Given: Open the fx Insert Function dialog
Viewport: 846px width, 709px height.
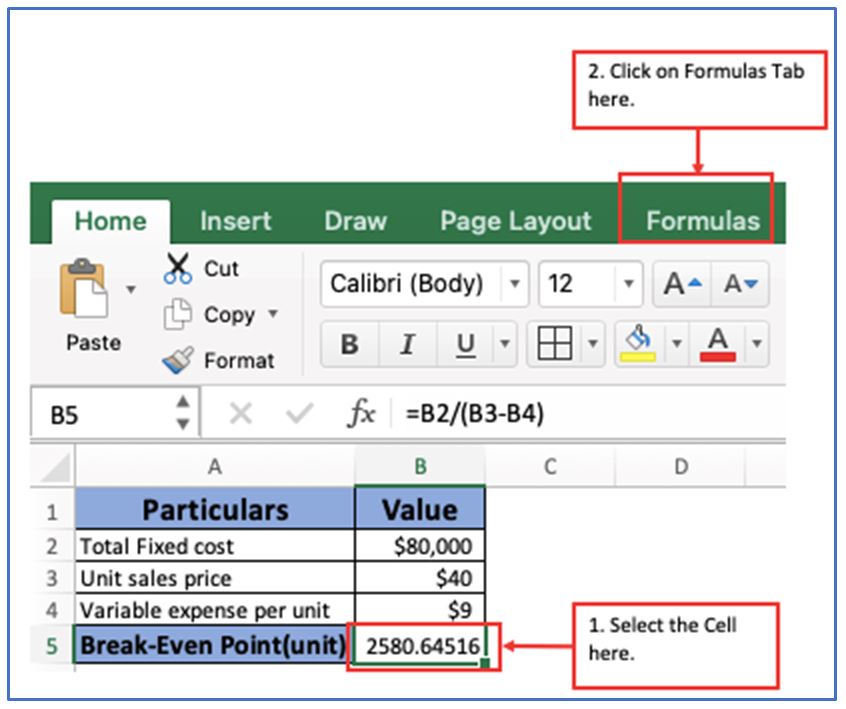Looking at the screenshot, I should coord(361,414).
